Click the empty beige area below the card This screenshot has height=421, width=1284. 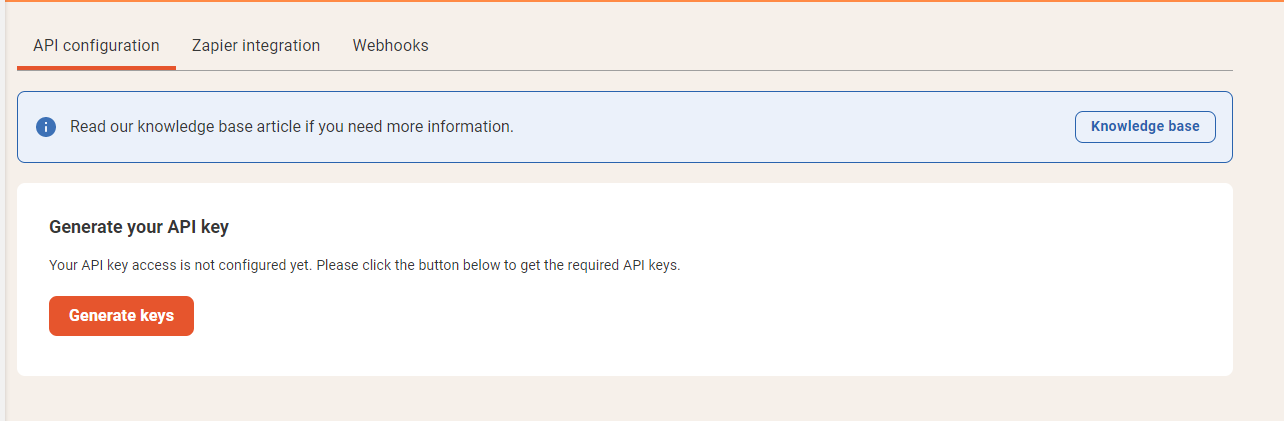click(x=640, y=398)
